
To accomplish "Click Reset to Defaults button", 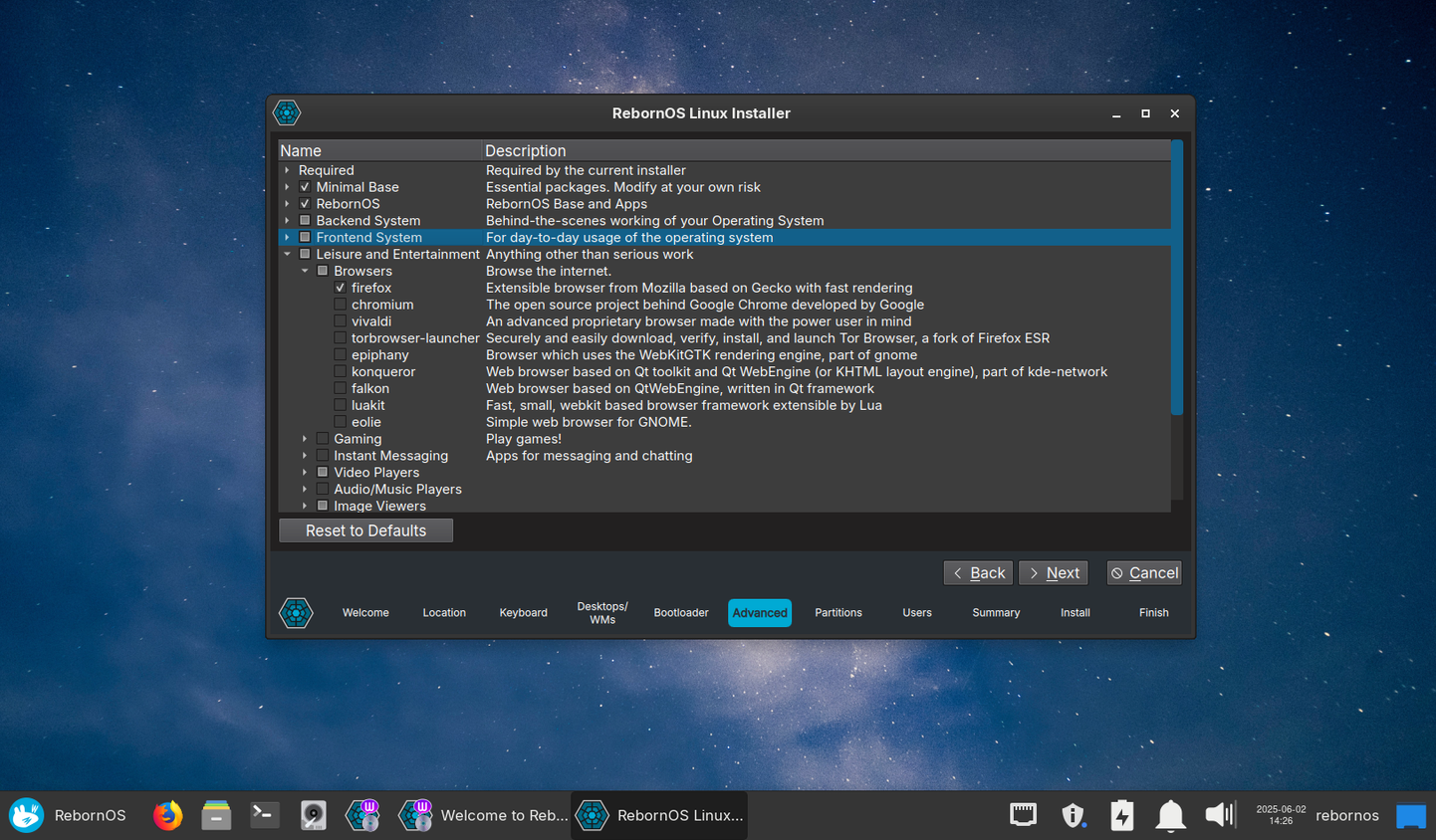I will click(x=365, y=530).
